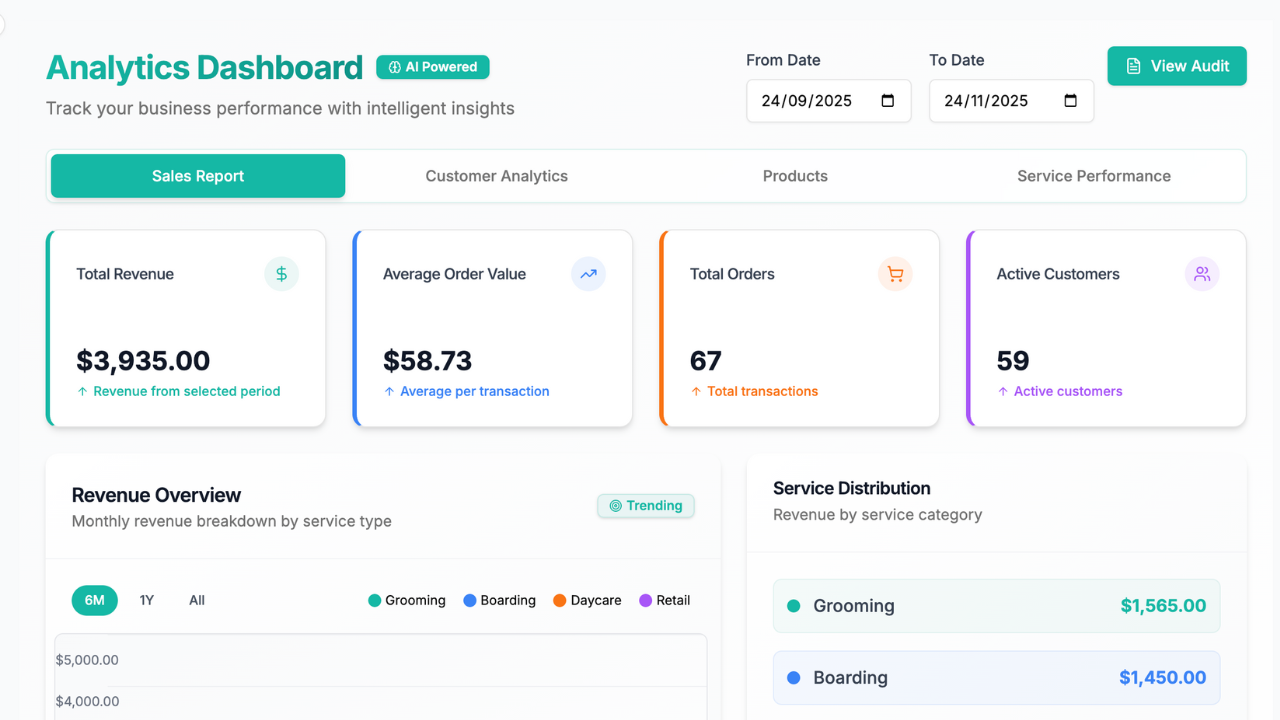Click the dollar sign icon on Total Revenue card
This screenshot has height=720, width=1280.
tap(281, 273)
